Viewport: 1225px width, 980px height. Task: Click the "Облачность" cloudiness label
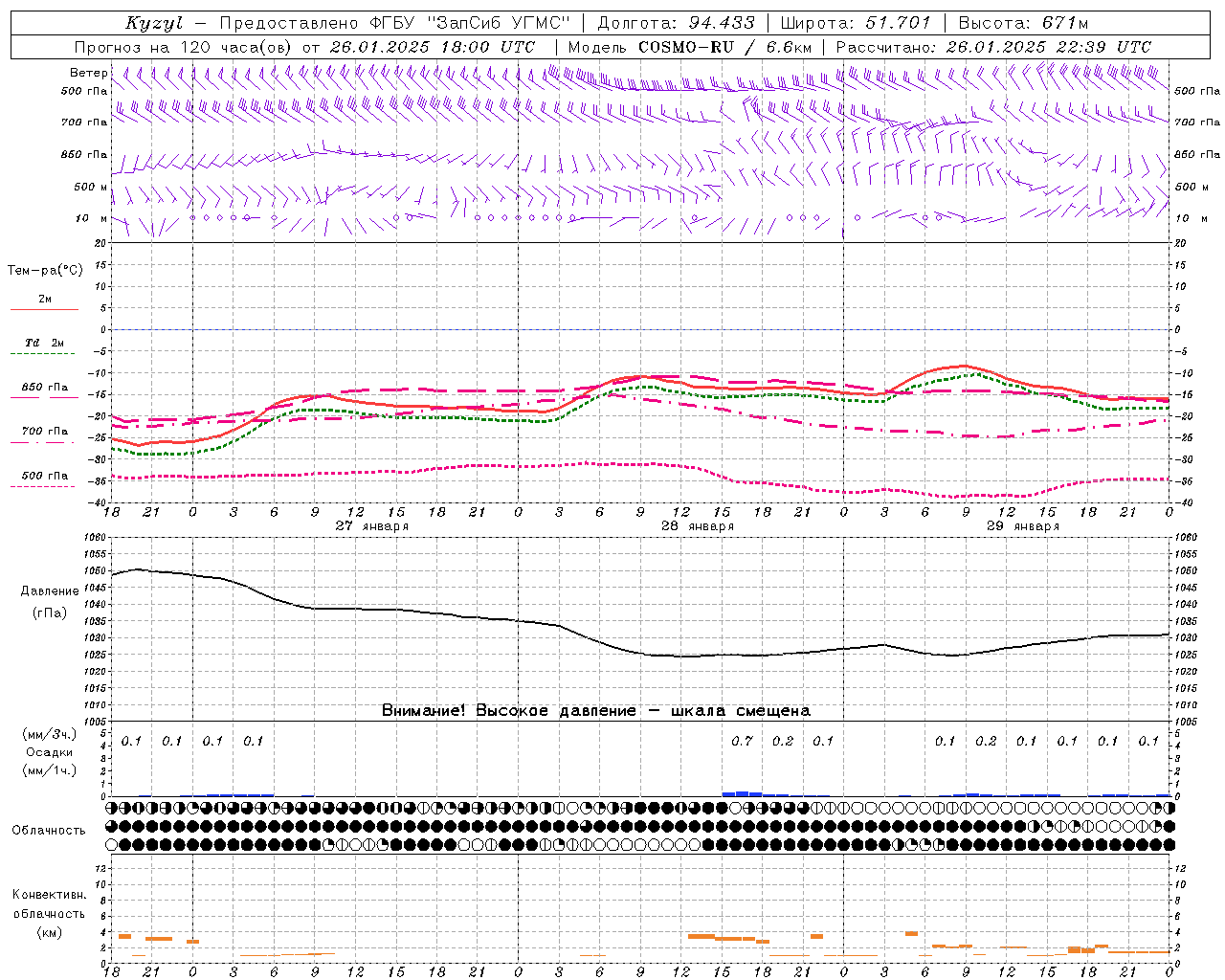[49, 831]
